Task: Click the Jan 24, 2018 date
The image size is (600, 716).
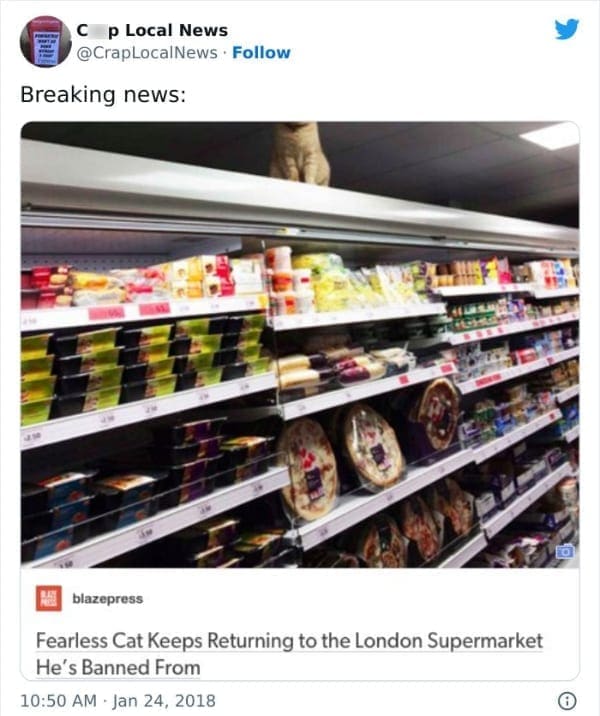Action: tap(164, 700)
